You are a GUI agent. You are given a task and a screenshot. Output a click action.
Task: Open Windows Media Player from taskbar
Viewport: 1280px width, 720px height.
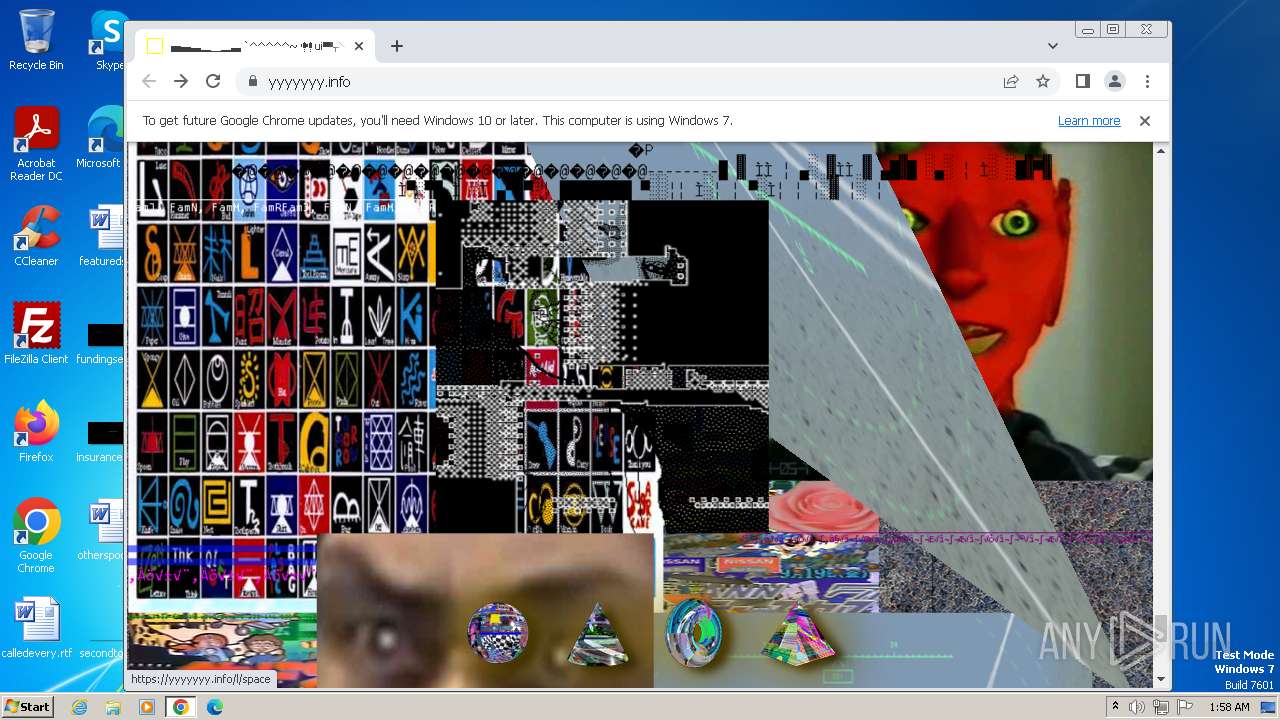coord(147,707)
